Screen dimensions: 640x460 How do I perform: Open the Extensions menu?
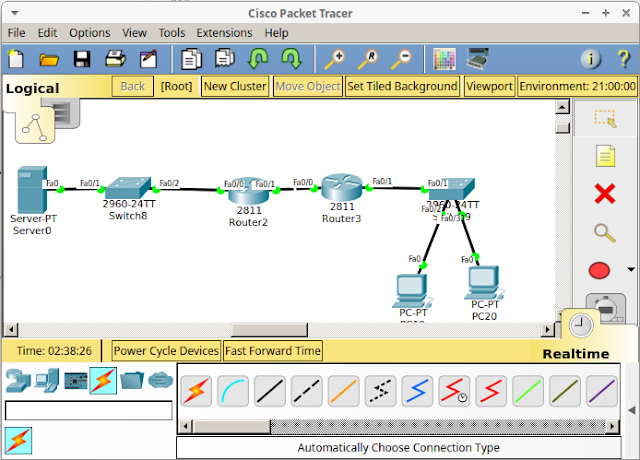coord(224,33)
